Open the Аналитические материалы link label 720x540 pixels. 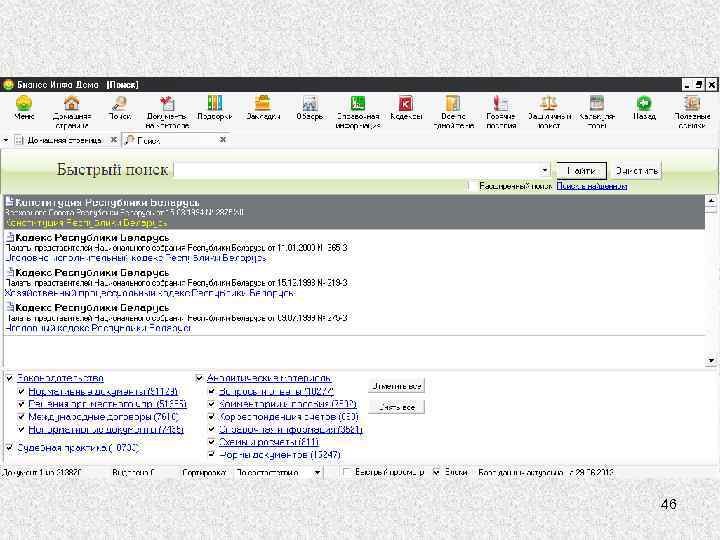(269, 378)
